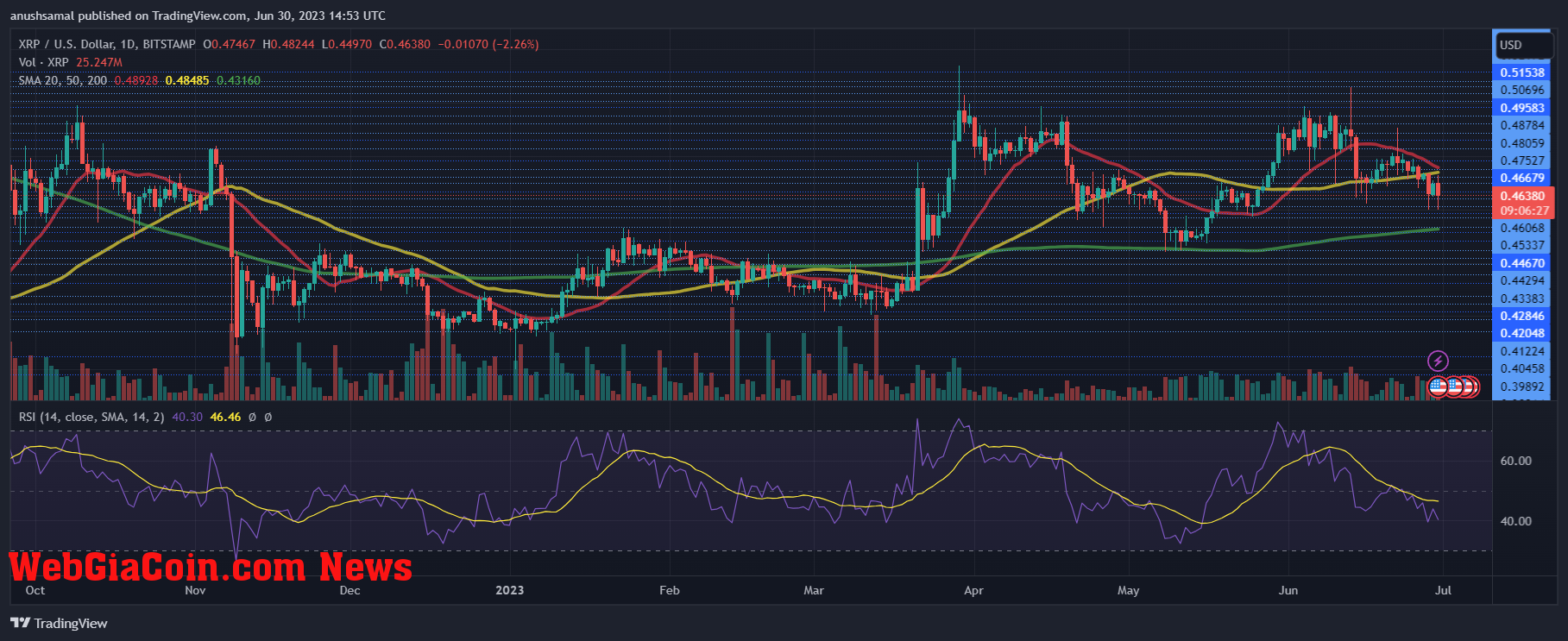The width and height of the screenshot is (1568, 641).
Task: Click the Mar label on time axis
Action: [814, 590]
